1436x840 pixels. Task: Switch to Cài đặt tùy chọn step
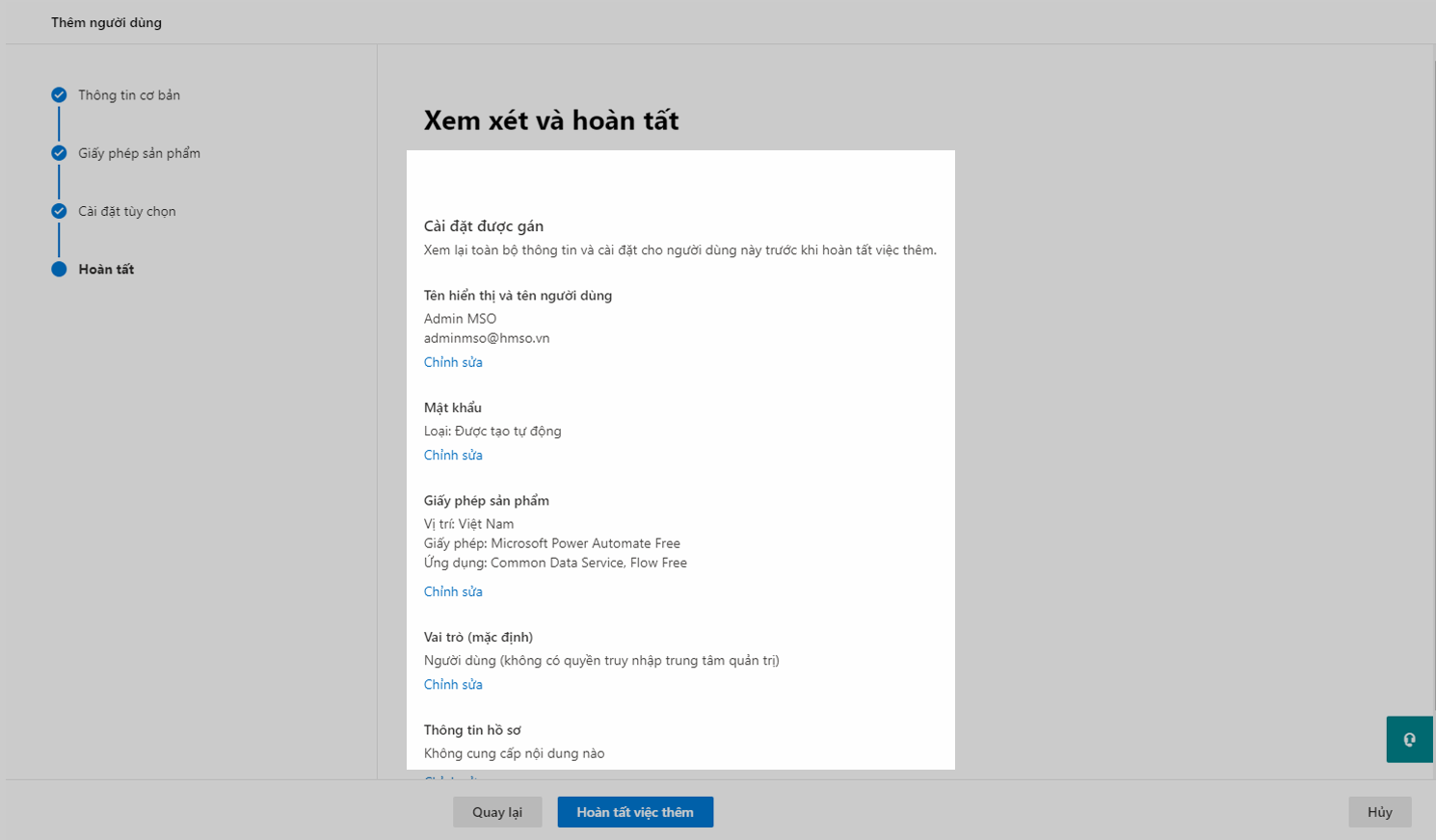coord(127,211)
